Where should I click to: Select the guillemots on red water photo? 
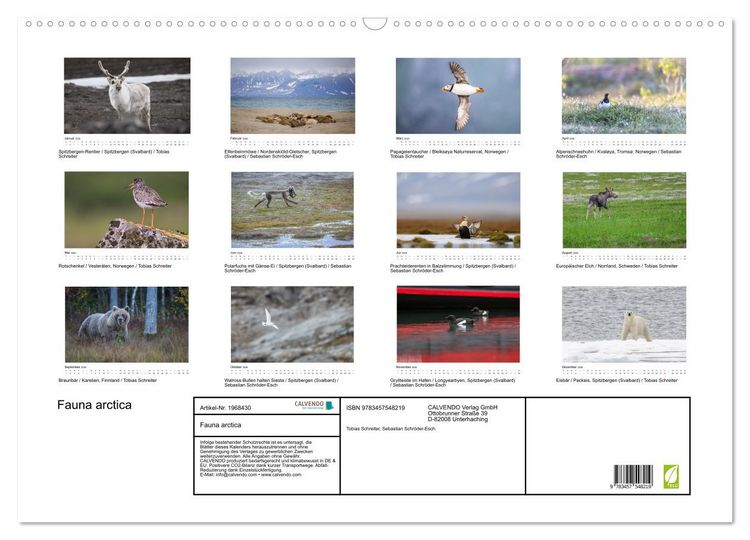[x=458, y=324]
